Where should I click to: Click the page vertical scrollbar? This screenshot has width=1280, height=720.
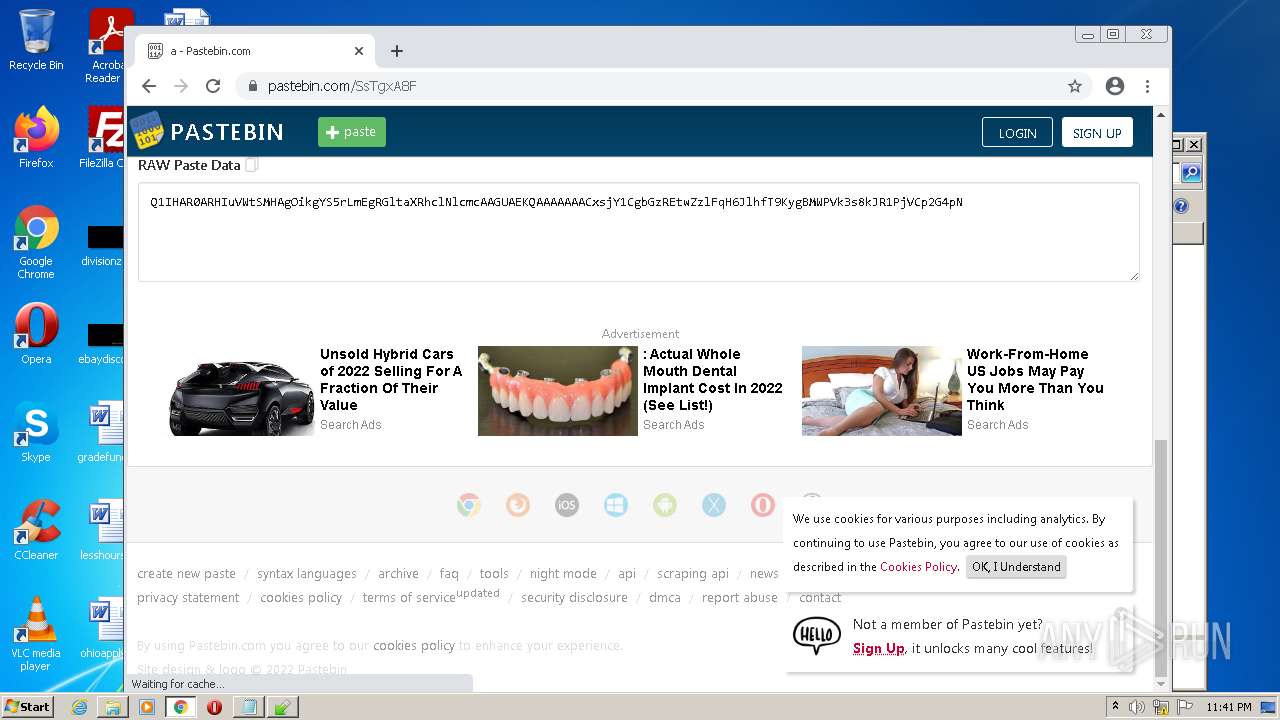pyautogui.click(x=1161, y=557)
